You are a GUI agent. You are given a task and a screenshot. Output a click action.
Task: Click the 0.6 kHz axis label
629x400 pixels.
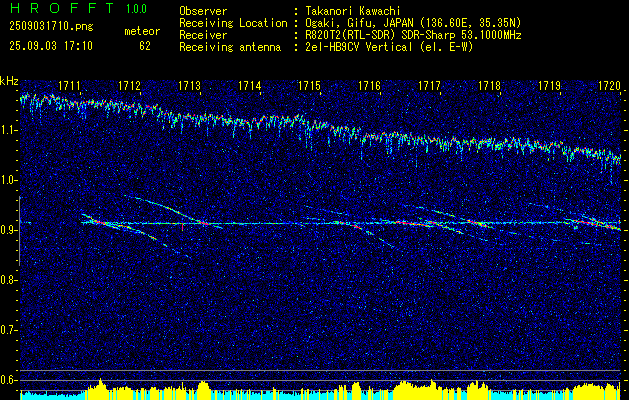coord(9,380)
